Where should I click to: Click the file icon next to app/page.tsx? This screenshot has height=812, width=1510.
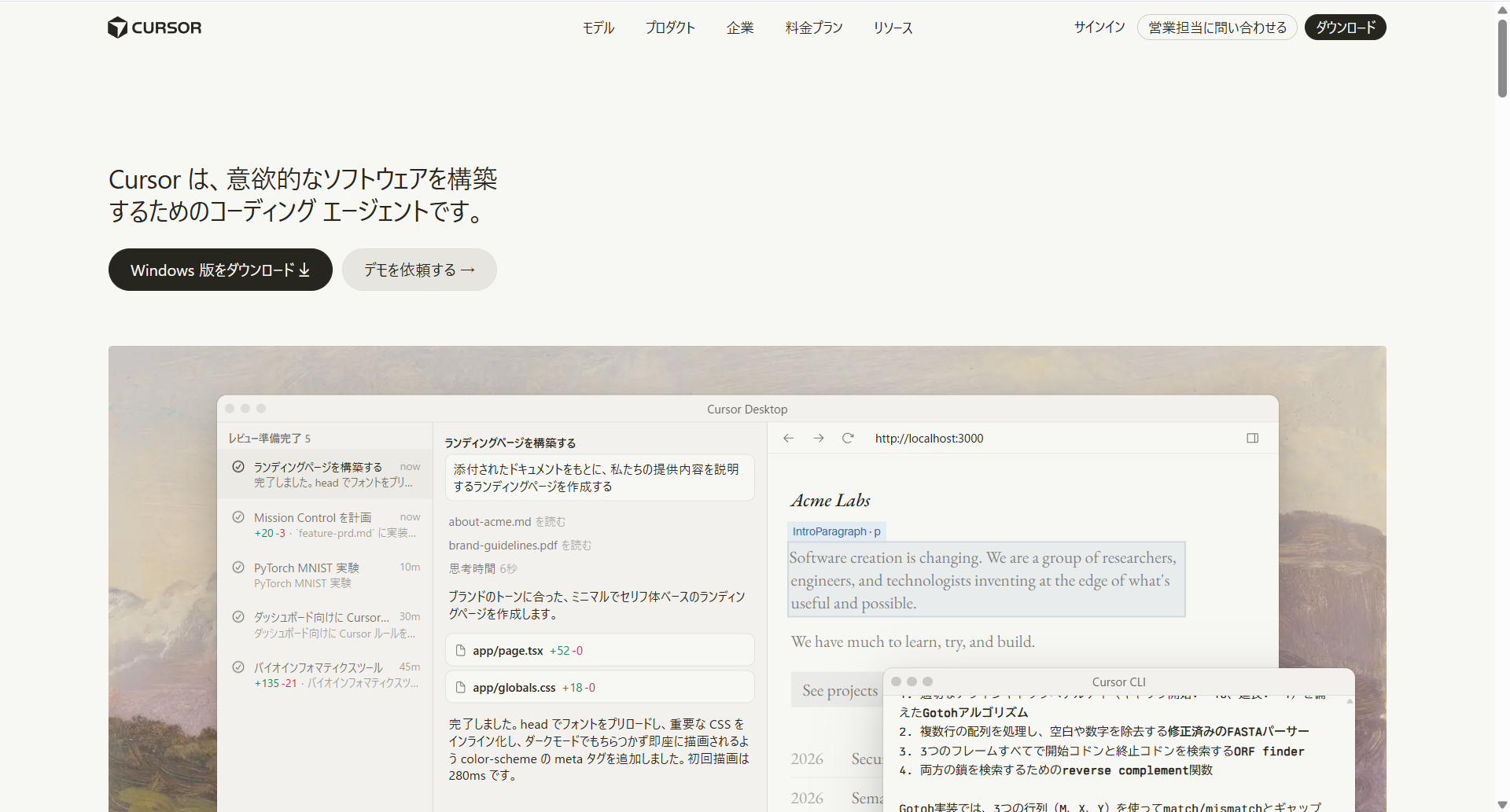461,650
